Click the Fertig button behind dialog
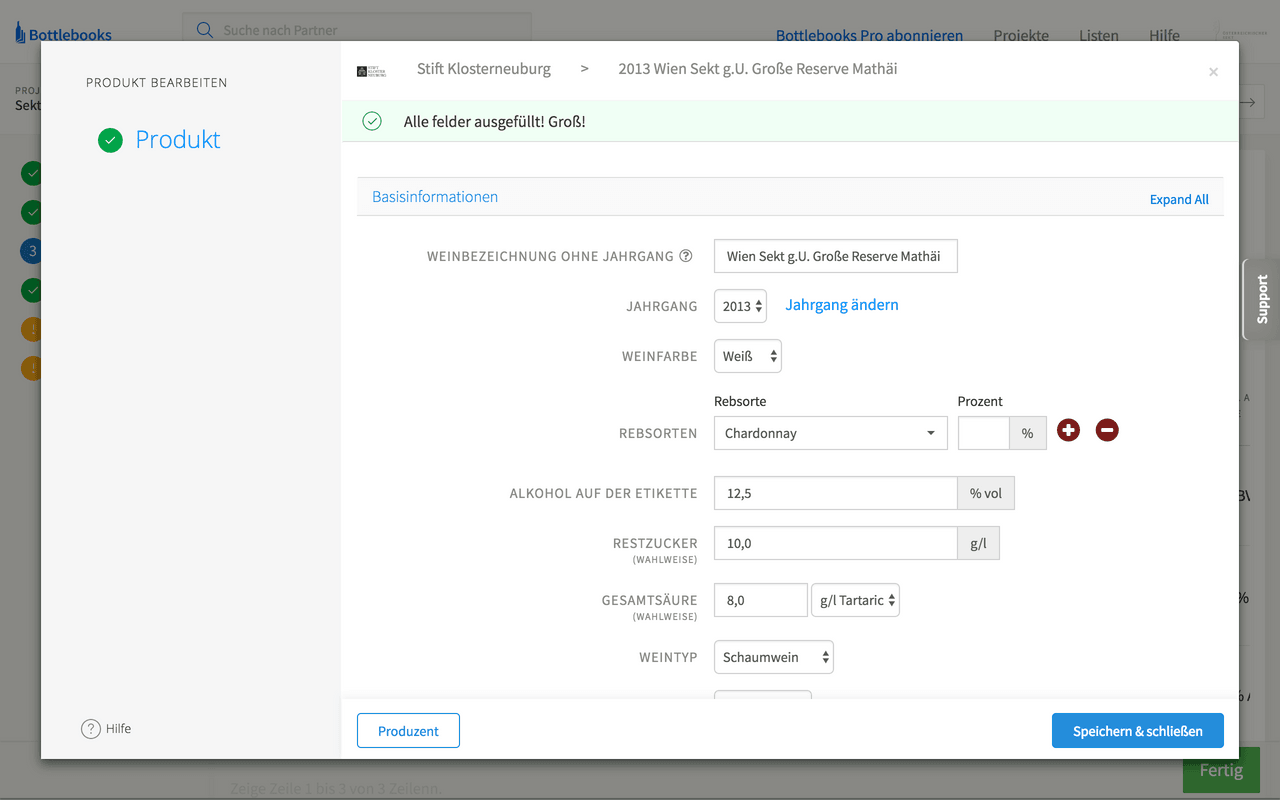Image resolution: width=1280 pixels, height=800 pixels. [x=1221, y=770]
